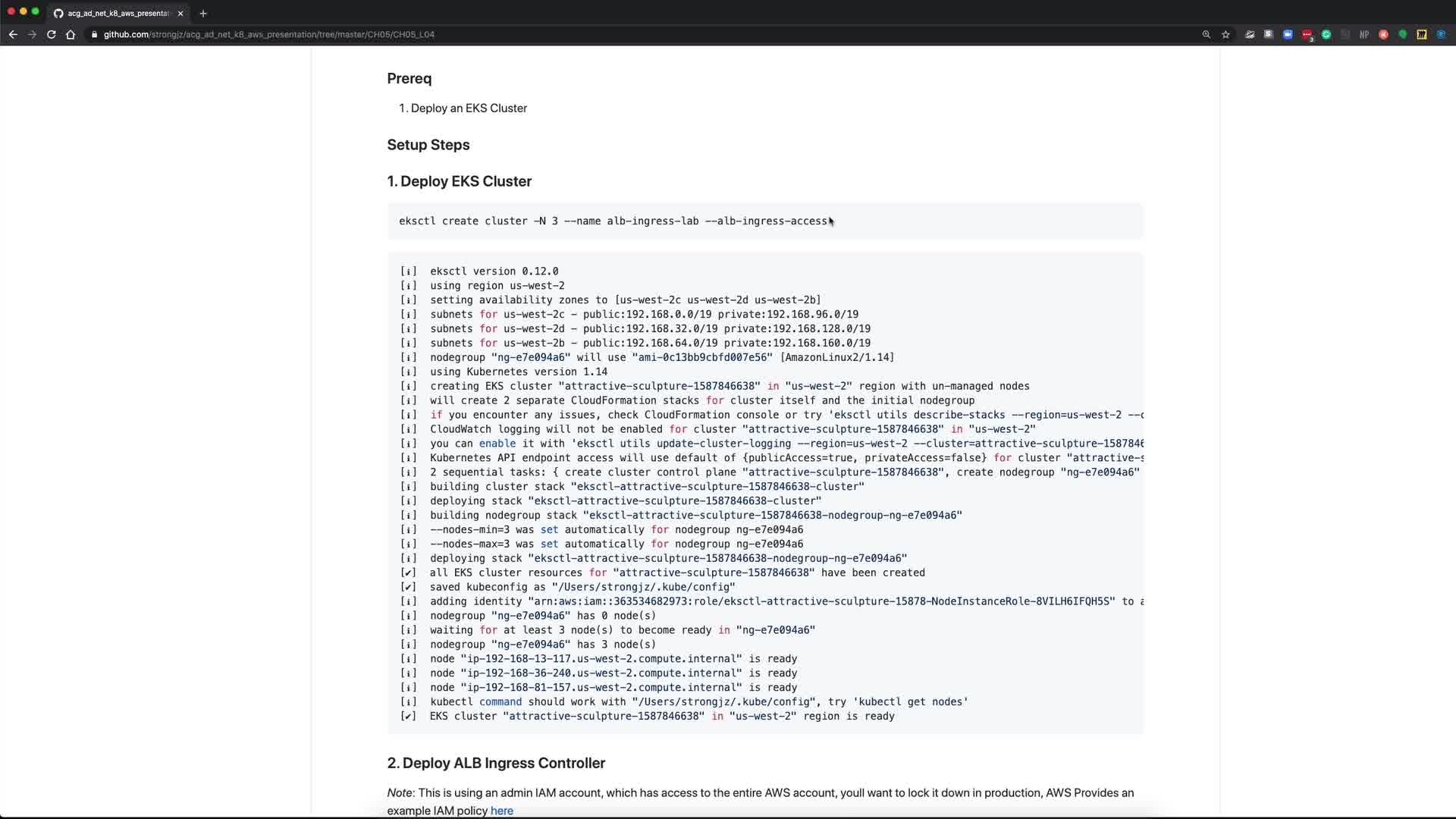1456x819 pixels.
Task: Click the NP extension icon
Action: coord(1364,34)
